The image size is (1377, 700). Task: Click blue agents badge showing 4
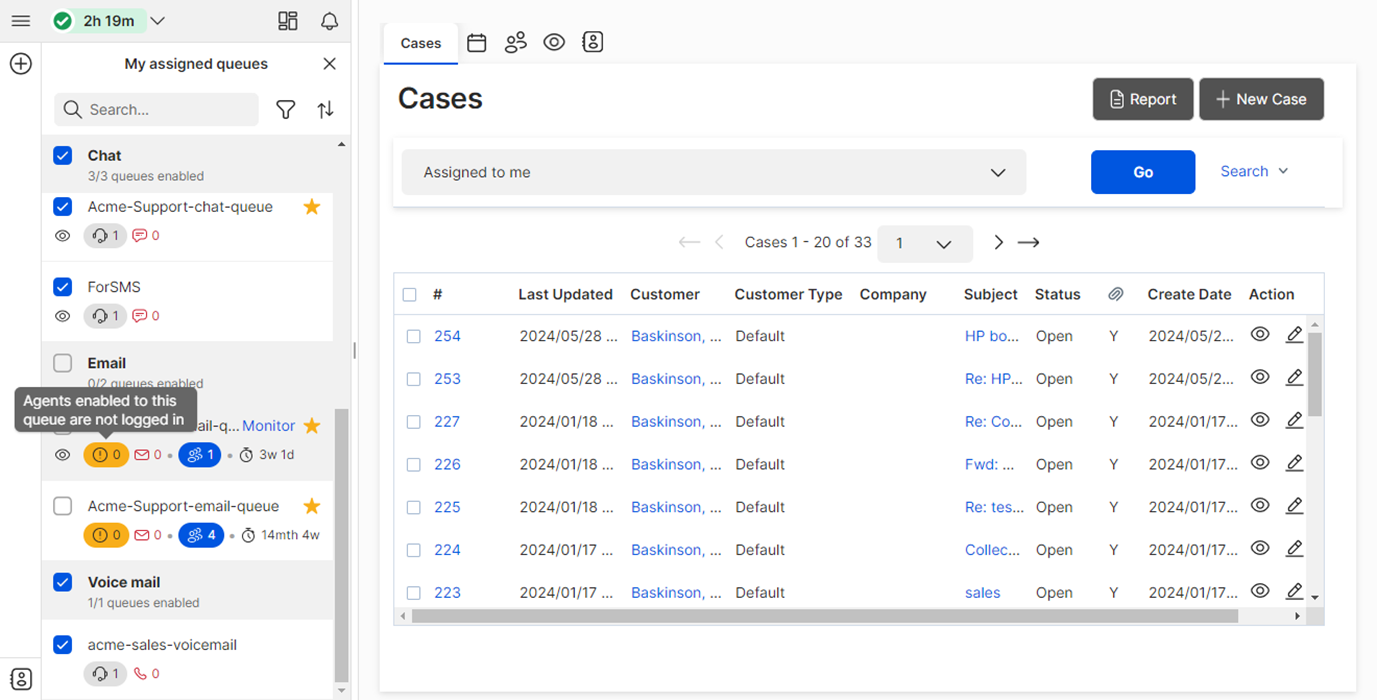[201, 535]
